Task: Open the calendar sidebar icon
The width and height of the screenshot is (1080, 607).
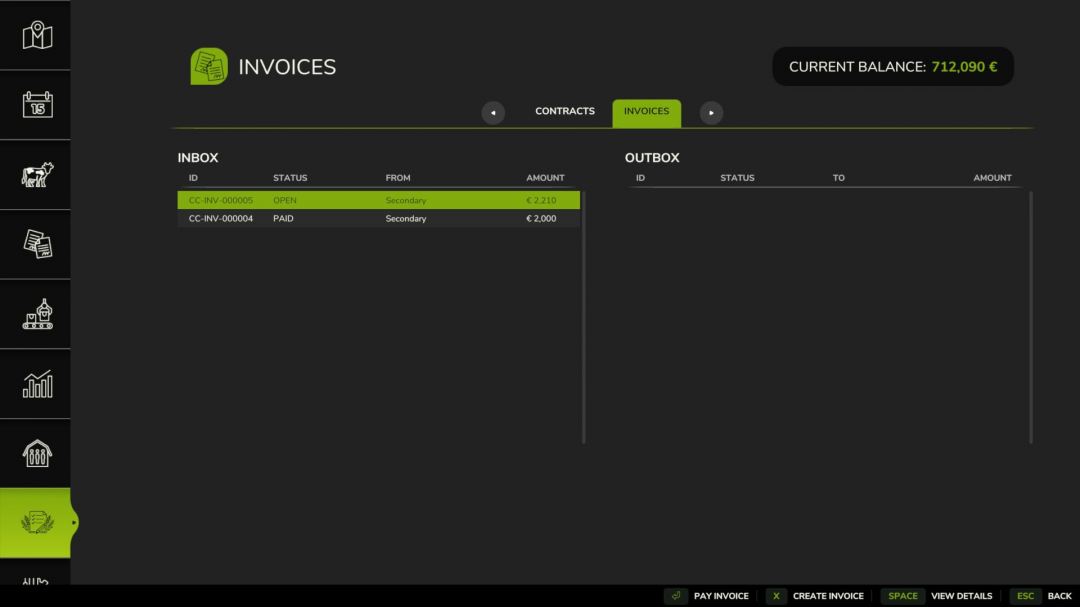Action: click(35, 104)
